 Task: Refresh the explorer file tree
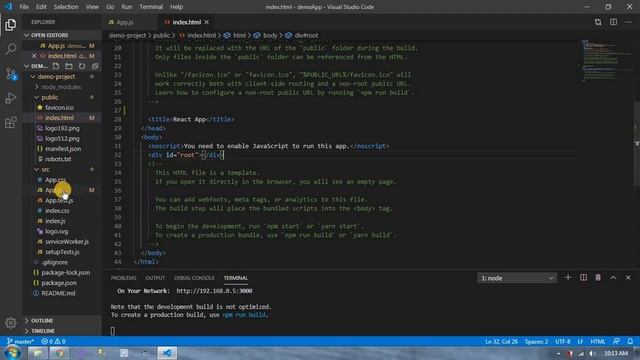click(x=82, y=66)
